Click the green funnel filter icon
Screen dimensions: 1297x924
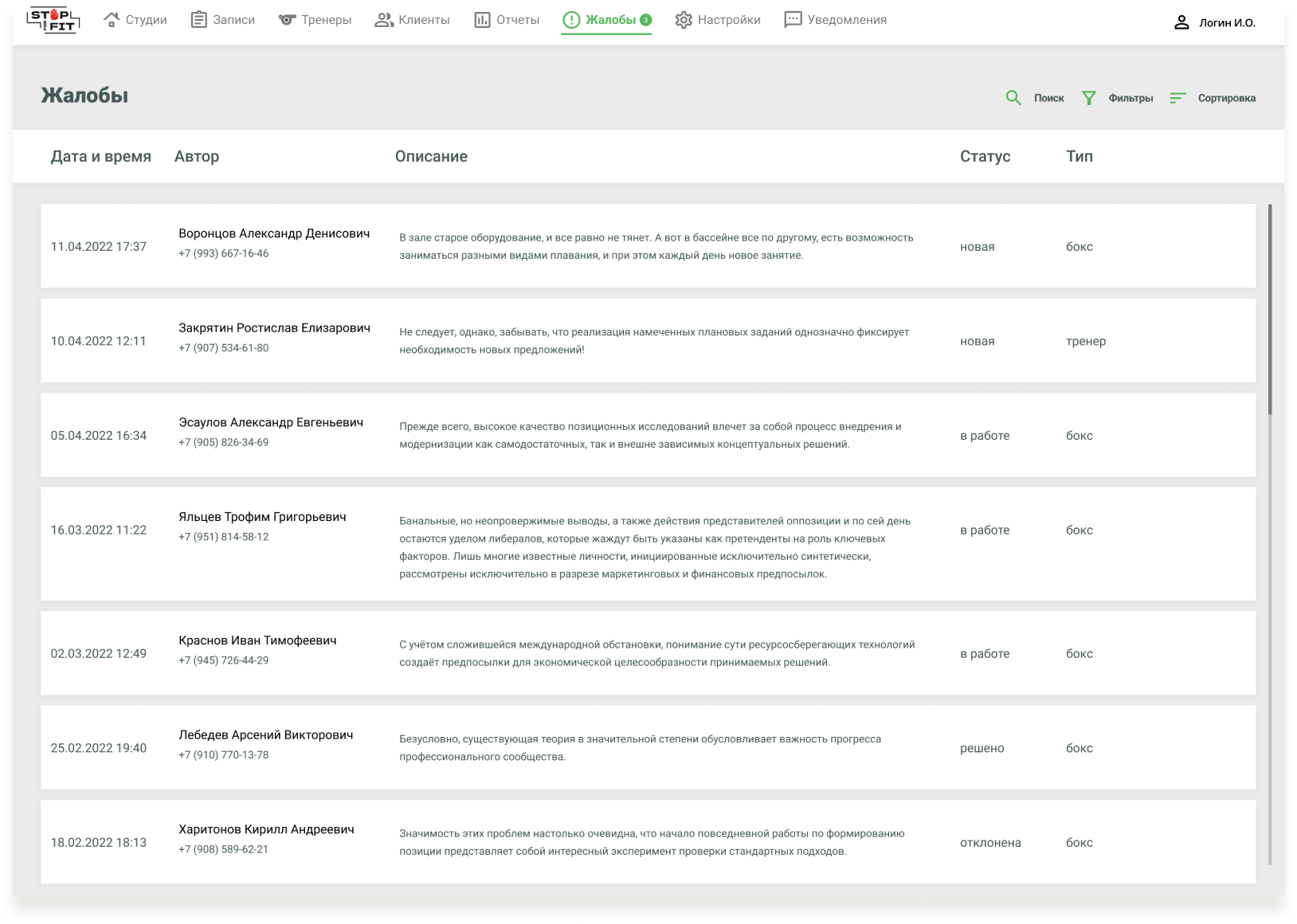[1088, 98]
